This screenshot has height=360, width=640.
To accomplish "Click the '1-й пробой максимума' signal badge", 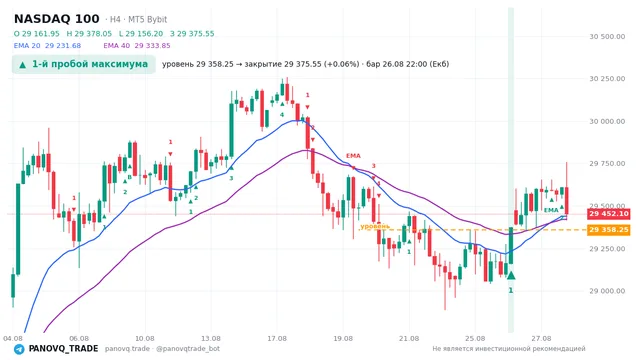I will [x=84, y=64].
